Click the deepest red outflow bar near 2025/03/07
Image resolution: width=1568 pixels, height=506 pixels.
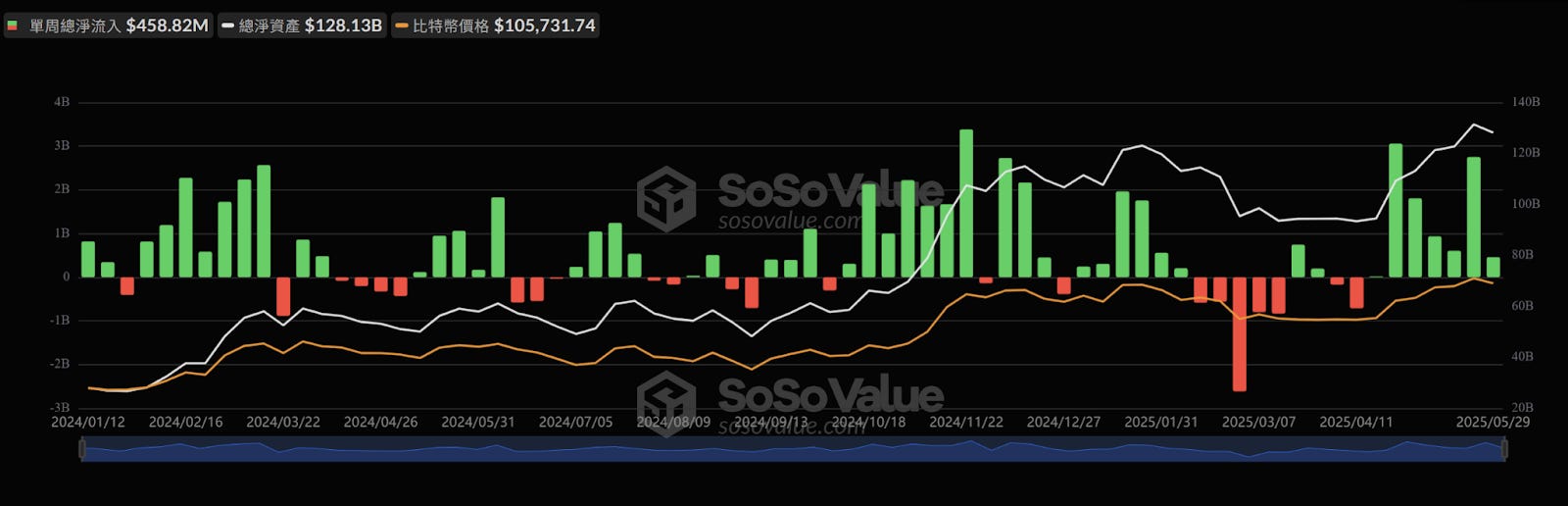click(x=1240, y=334)
